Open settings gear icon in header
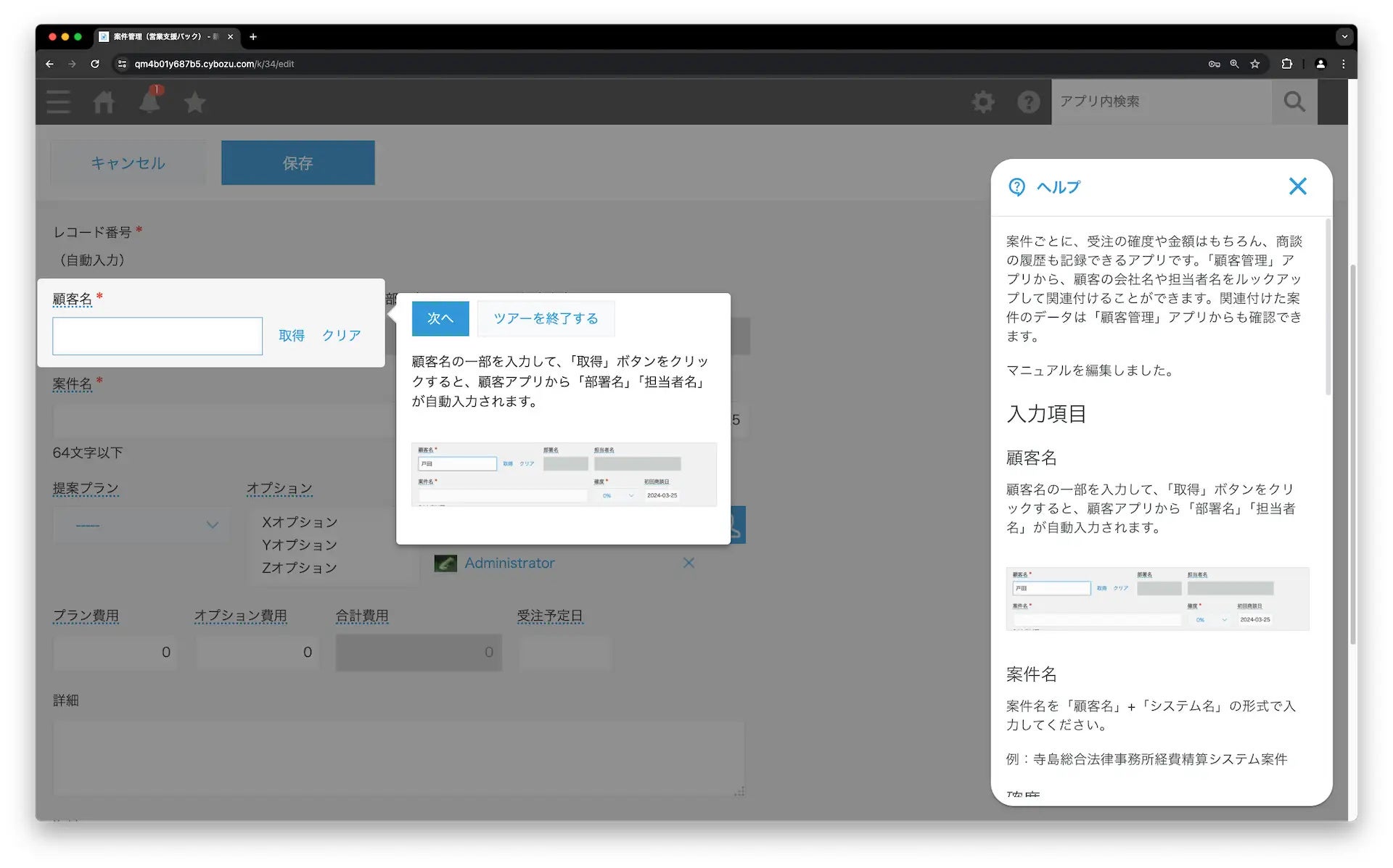The height and width of the screenshot is (868, 1393). [983, 102]
